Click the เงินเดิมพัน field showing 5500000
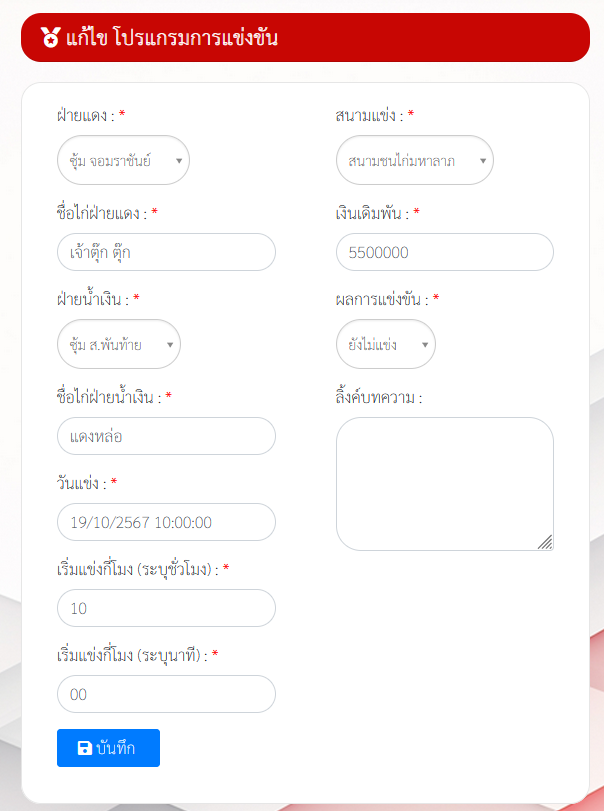 coord(444,252)
